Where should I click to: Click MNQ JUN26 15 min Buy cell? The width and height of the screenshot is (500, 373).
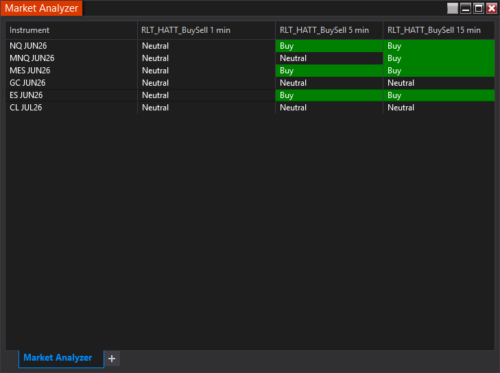[x=439, y=58]
